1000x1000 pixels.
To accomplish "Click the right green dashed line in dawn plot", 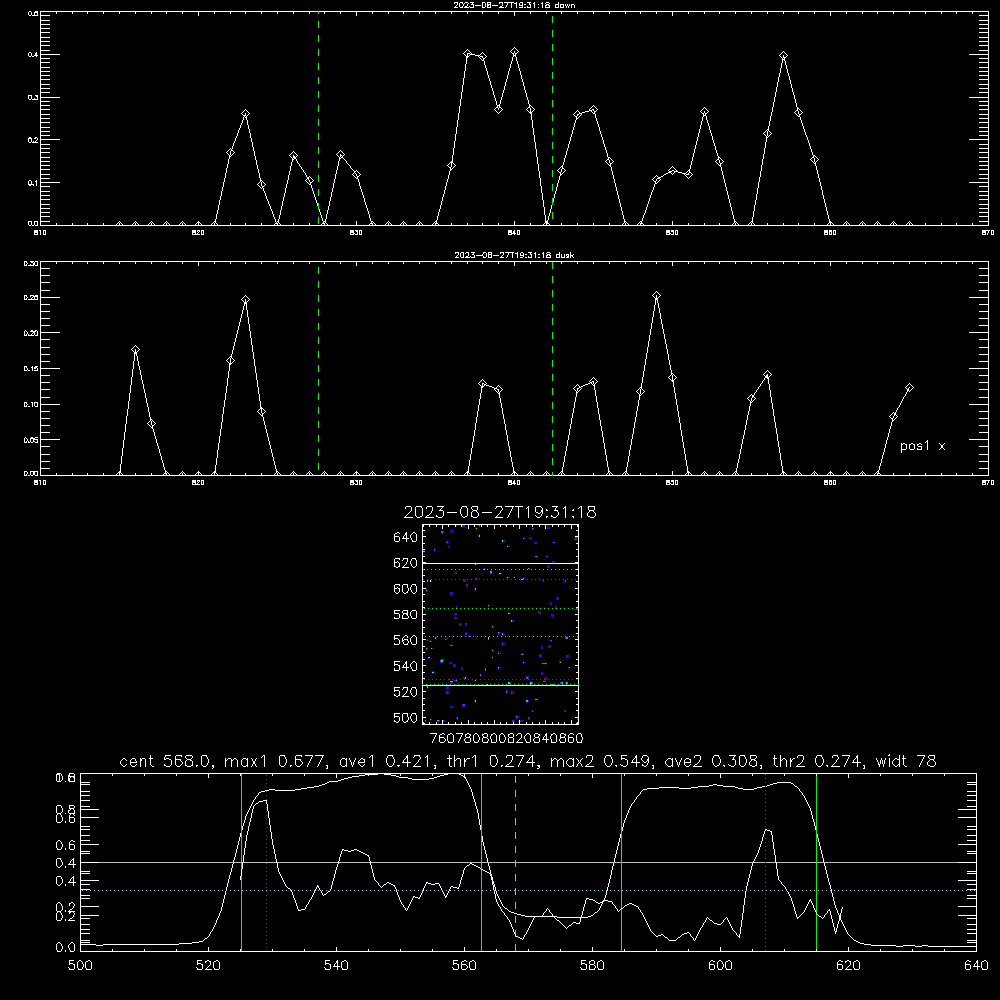I will (552, 118).
